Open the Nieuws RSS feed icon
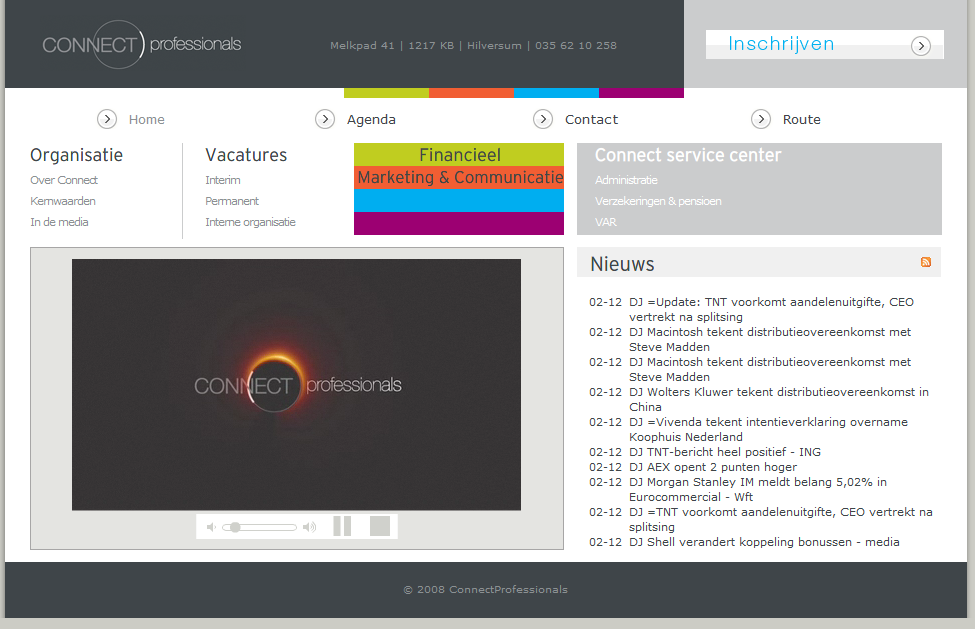The image size is (975, 629). click(926, 262)
